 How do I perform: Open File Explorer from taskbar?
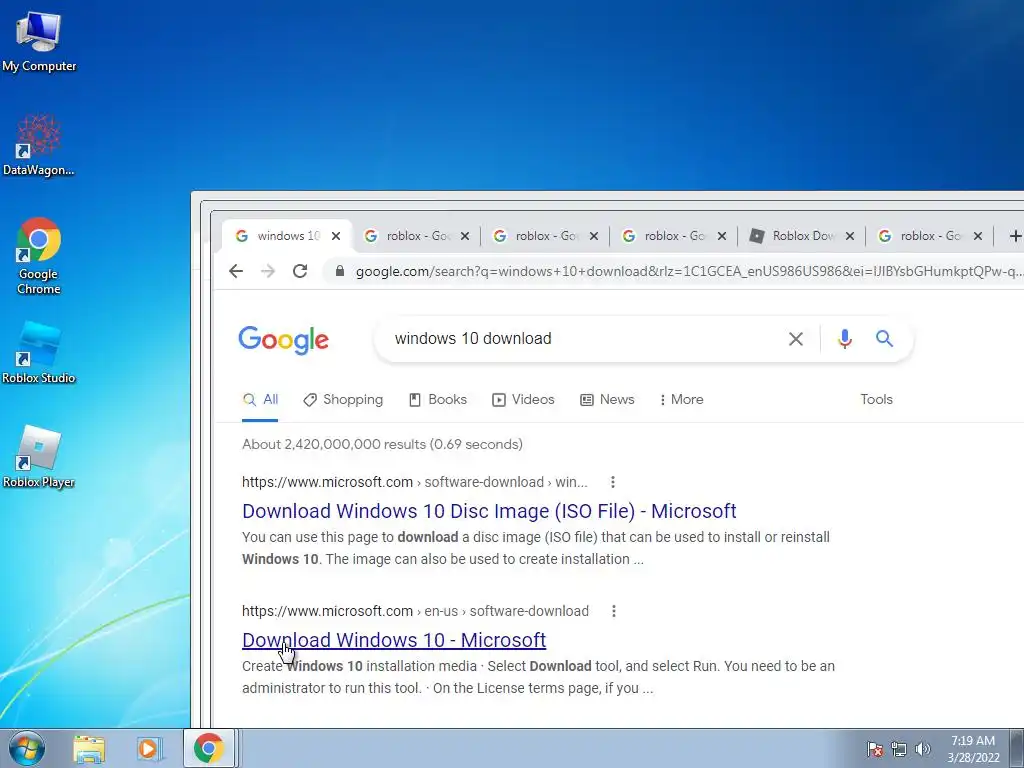point(89,749)
